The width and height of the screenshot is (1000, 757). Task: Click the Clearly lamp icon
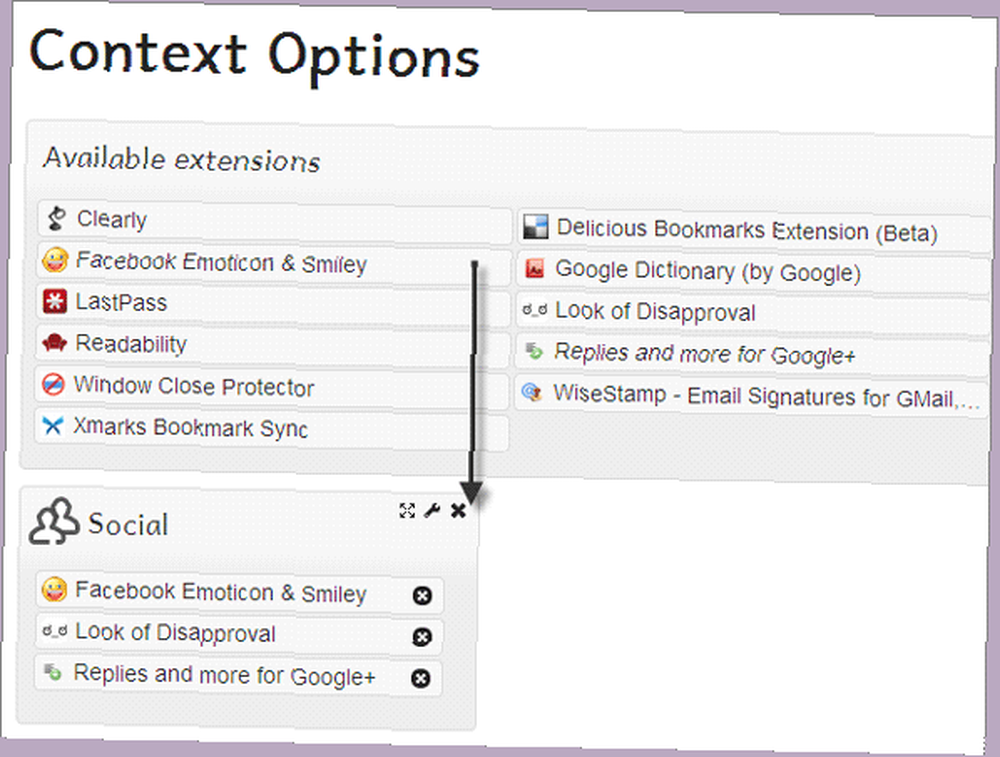click(x=57, y=218)
